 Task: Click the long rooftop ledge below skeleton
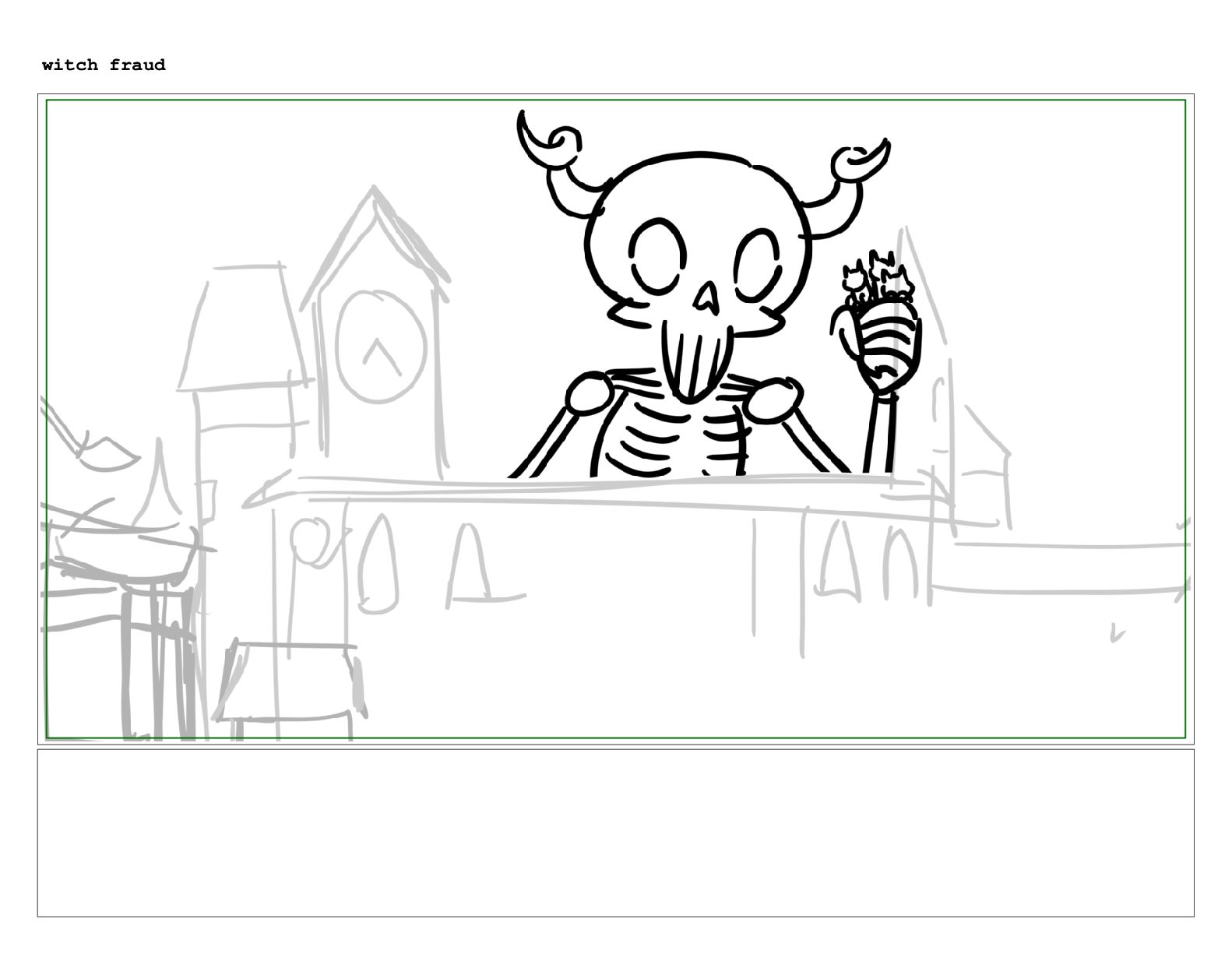[592, 489]
